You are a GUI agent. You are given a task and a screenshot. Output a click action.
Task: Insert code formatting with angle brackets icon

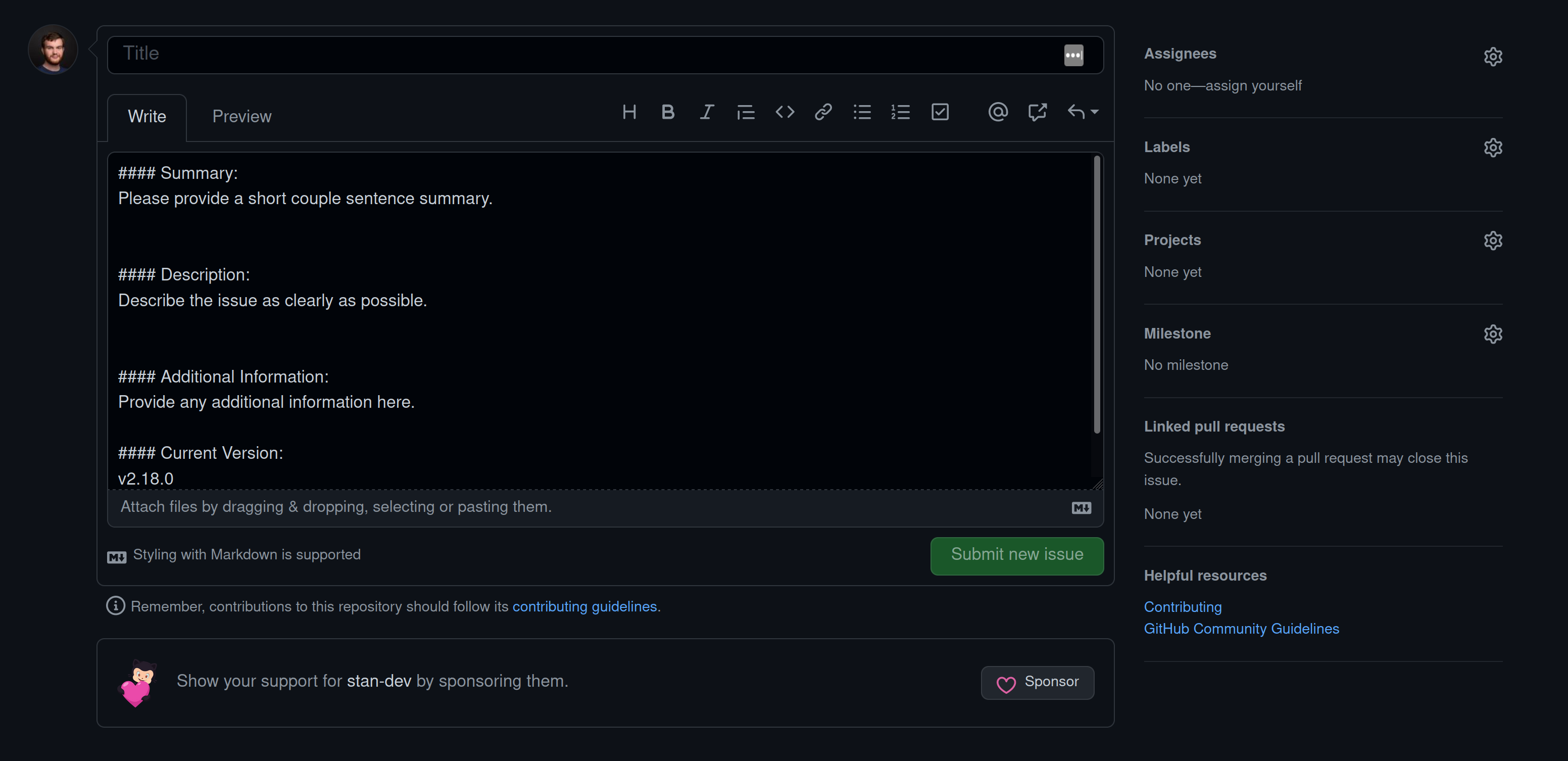click(x=785, y=112)
